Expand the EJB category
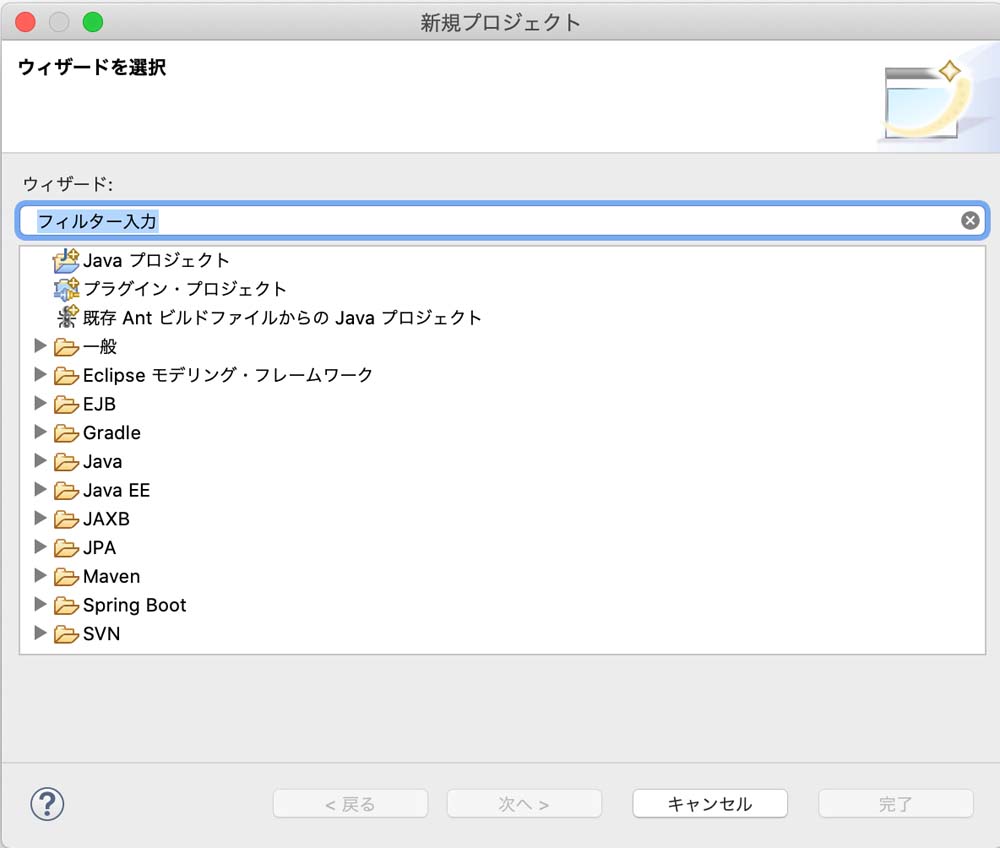The image size is (1000, 848). click(x=40, y=403)
